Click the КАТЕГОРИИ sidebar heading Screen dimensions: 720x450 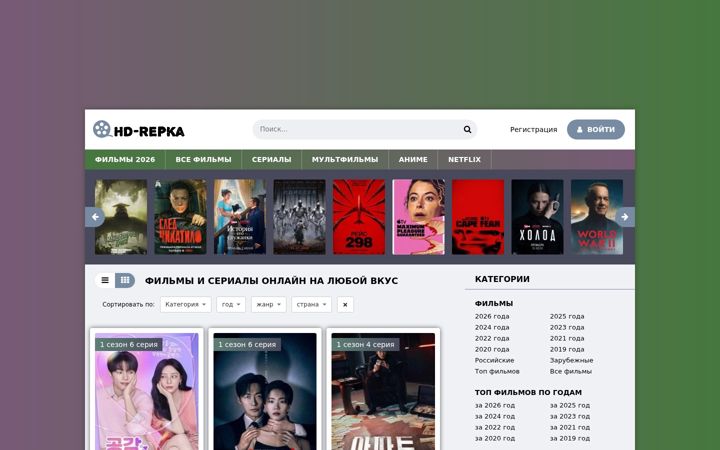(502, 279)
